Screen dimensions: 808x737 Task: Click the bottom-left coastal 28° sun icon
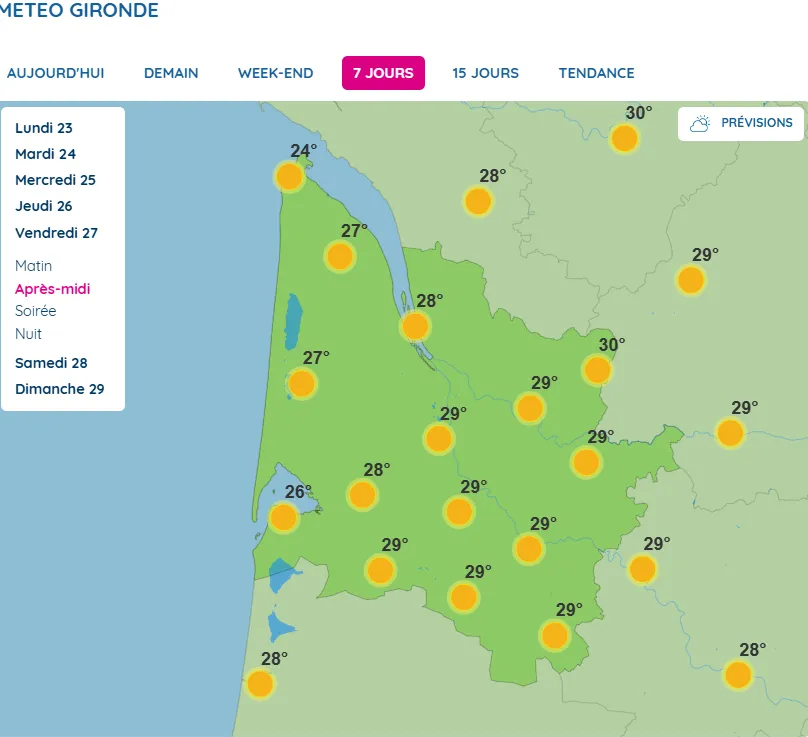[260, 684]
